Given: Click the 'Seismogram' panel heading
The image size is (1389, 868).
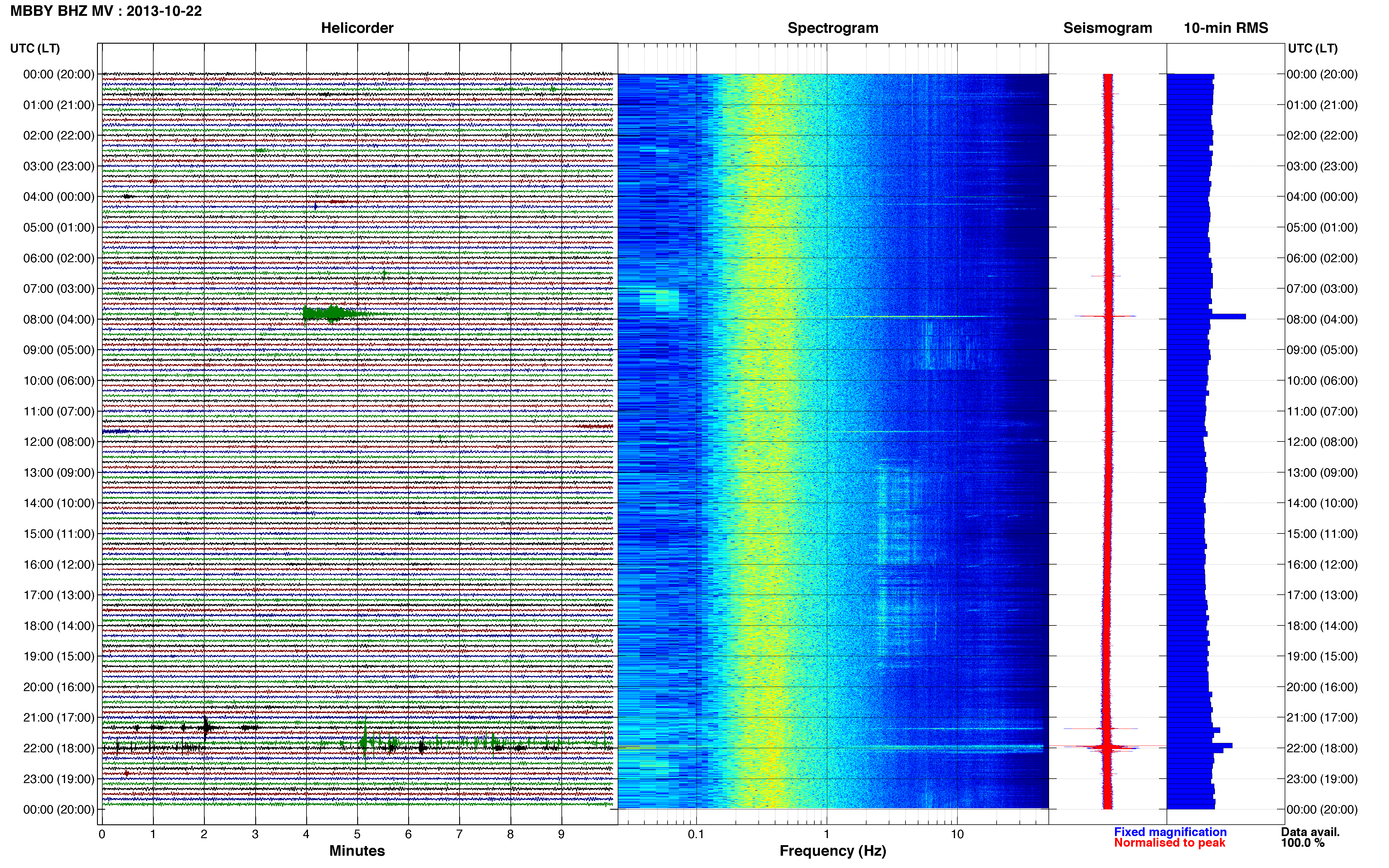Looking at the screenshot, I should 1108,28.
